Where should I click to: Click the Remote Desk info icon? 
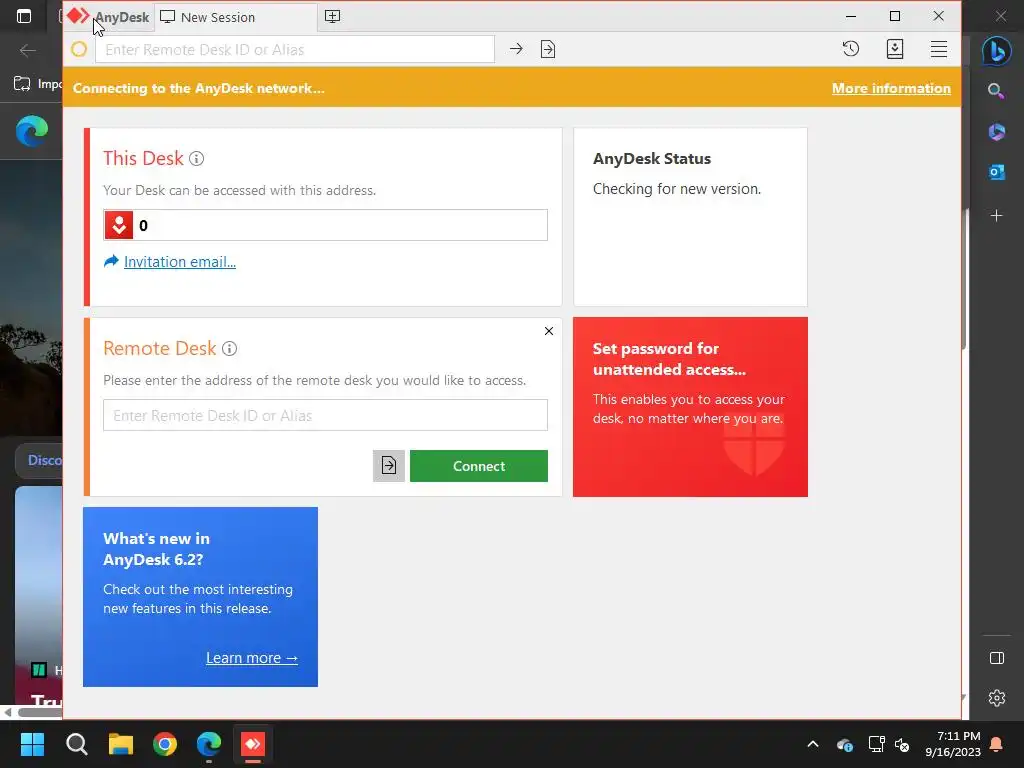(x=229, y=349)
